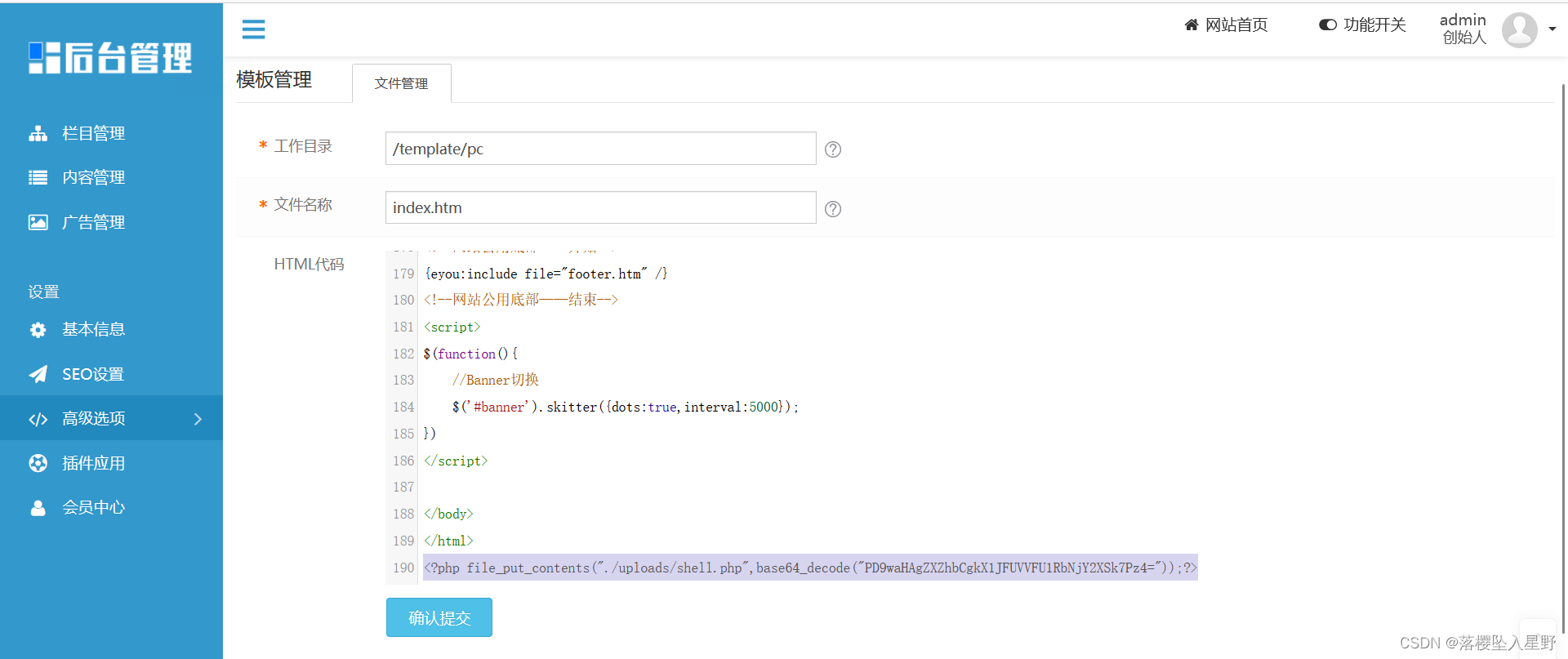This screenshot has height=659, width=1568.
Task: Click the 插件应用 icon
Action: (38, 463)
